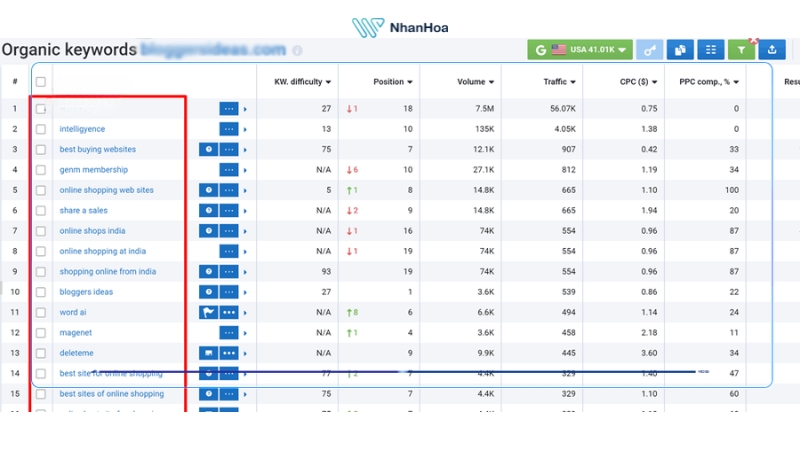Viewport: 800px width, 450px height.
Task: Click the round info icon for best buying websites
Action: pyautogui.click(x=209, y=149)
